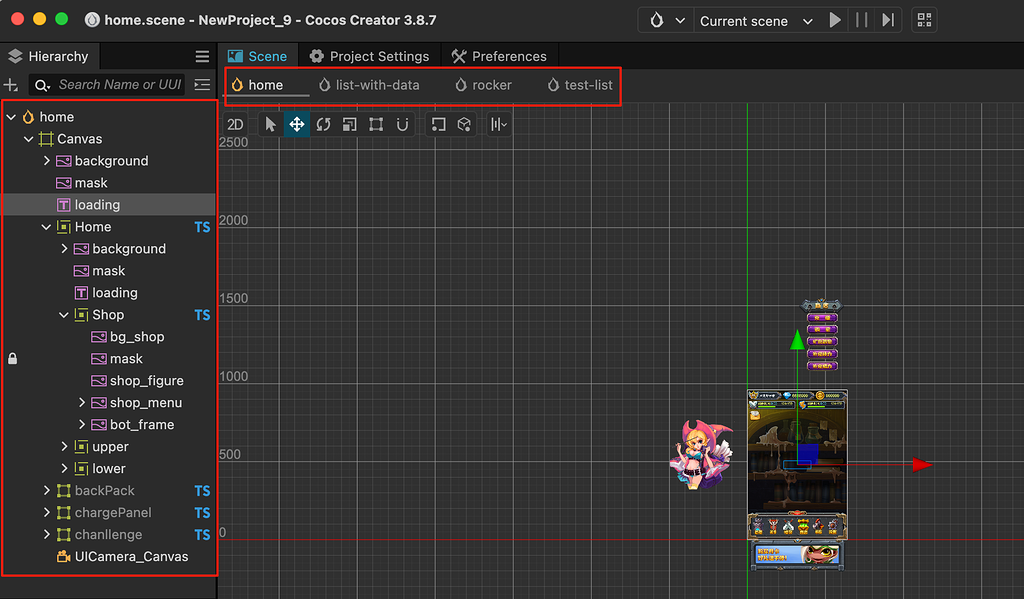This screenshot has height=599, width=1024.
Task: Select the Move transform tool
Action: pyautogui.click(x=295, y=124)
